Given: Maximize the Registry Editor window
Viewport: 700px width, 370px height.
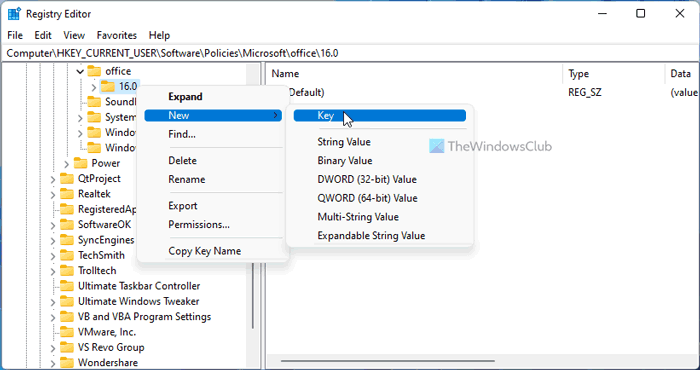Looking at the screenshot, I should tap(641, 14).
